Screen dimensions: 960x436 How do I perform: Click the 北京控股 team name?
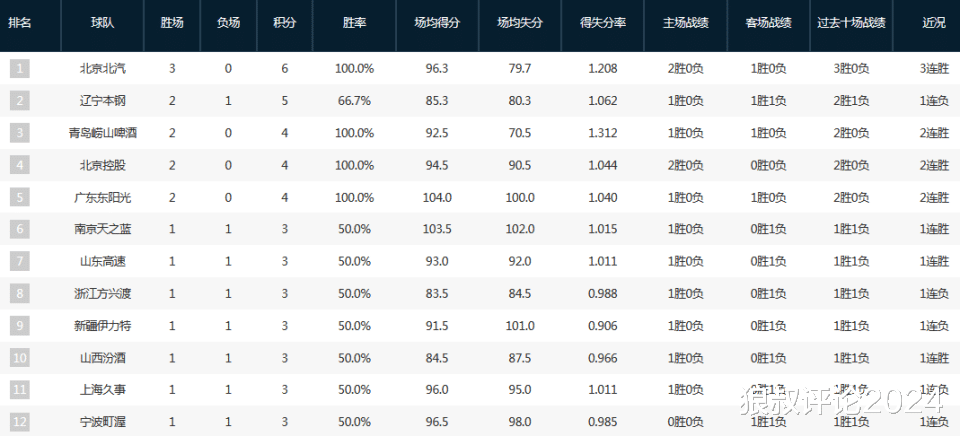102,165
